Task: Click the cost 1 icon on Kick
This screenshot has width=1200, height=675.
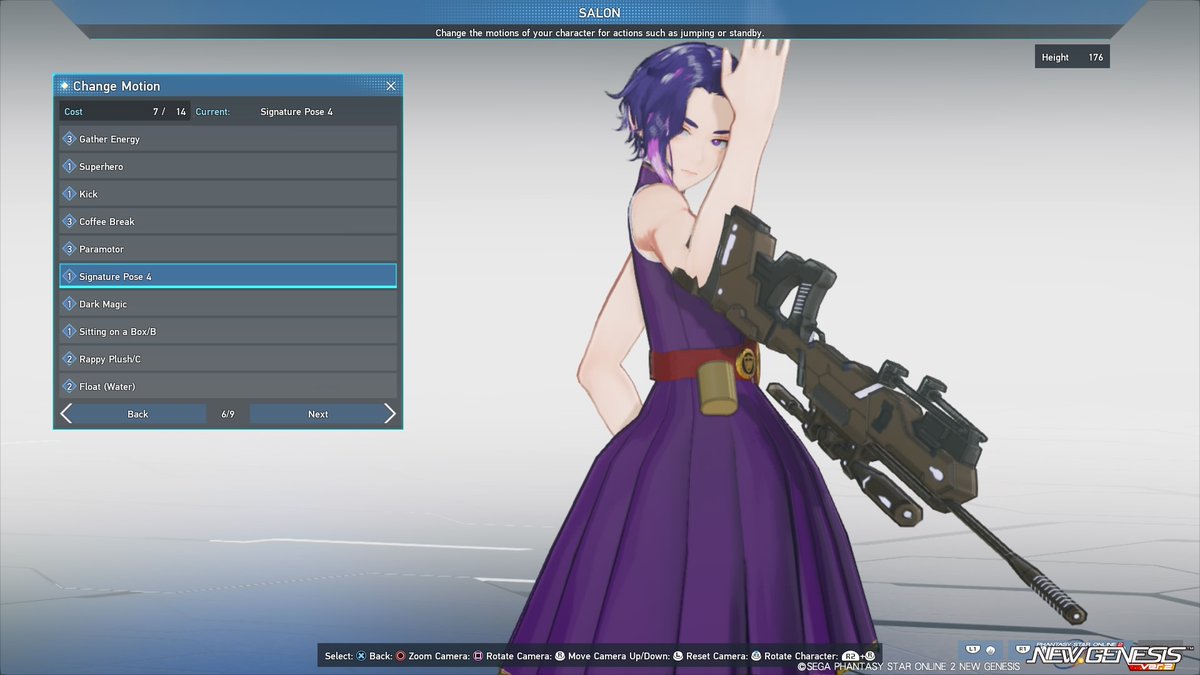Action: tap(70, 194)
